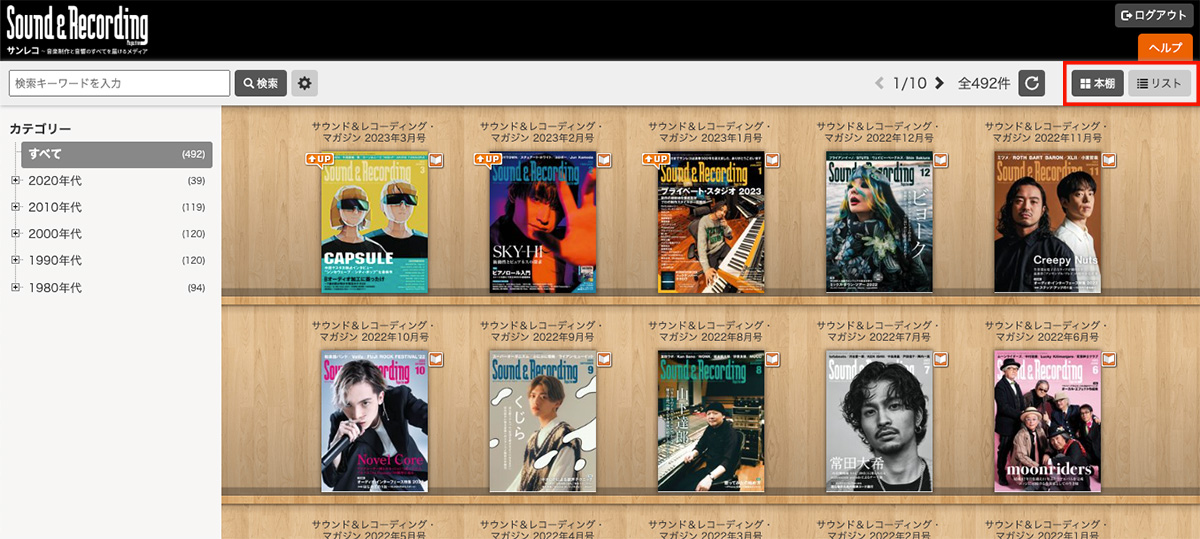The image size is (1200, 539).
Task: Expand the 2010年代 category
Action: [x=15, y=207]
